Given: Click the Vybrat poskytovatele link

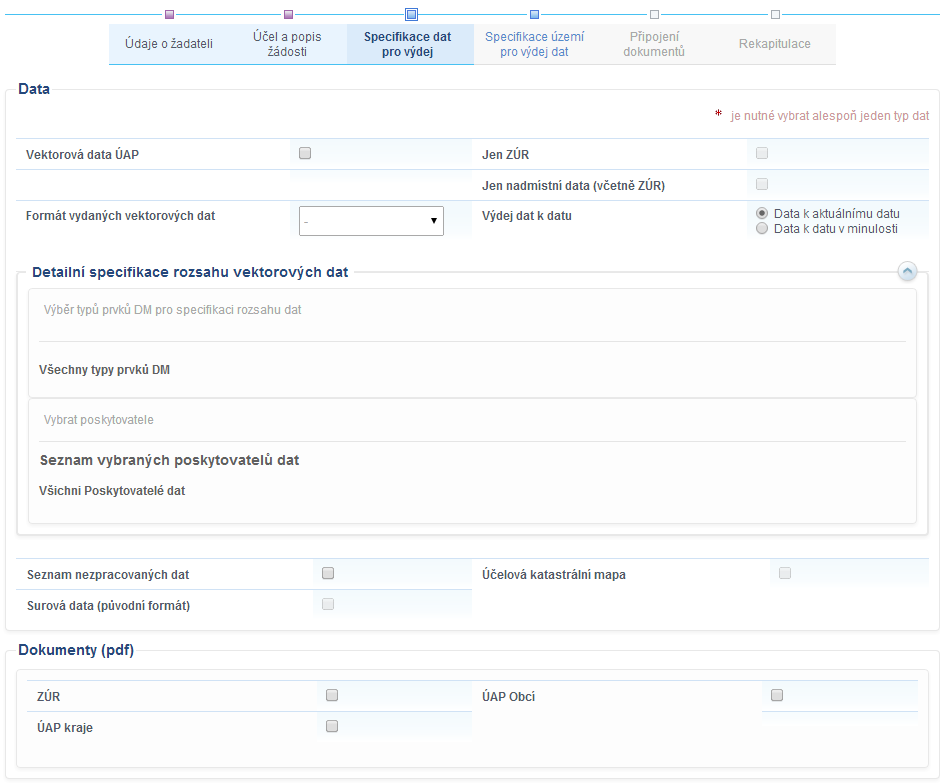Looking at the screenshot, I should (99, 420).
